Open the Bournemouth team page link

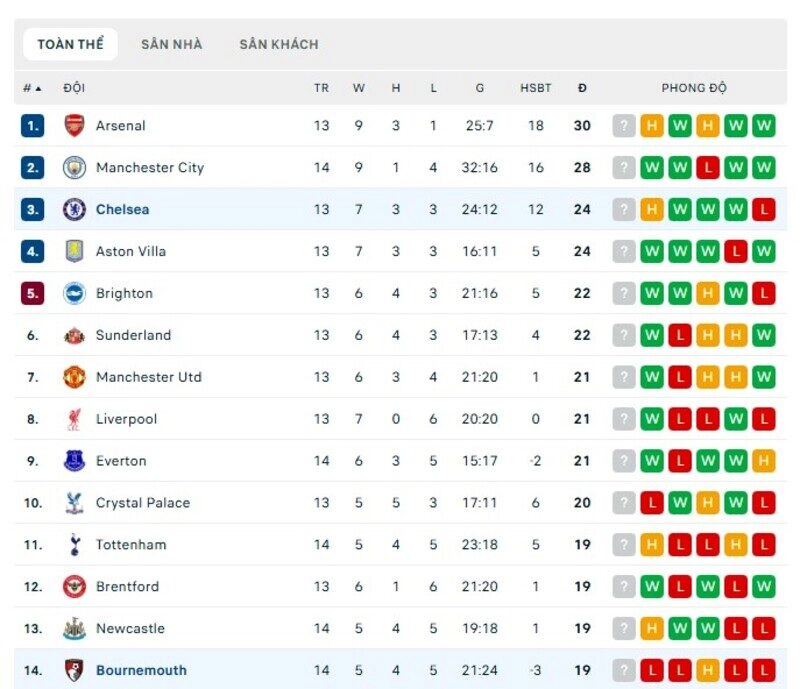pyautogui.click(x=140, y=670)
